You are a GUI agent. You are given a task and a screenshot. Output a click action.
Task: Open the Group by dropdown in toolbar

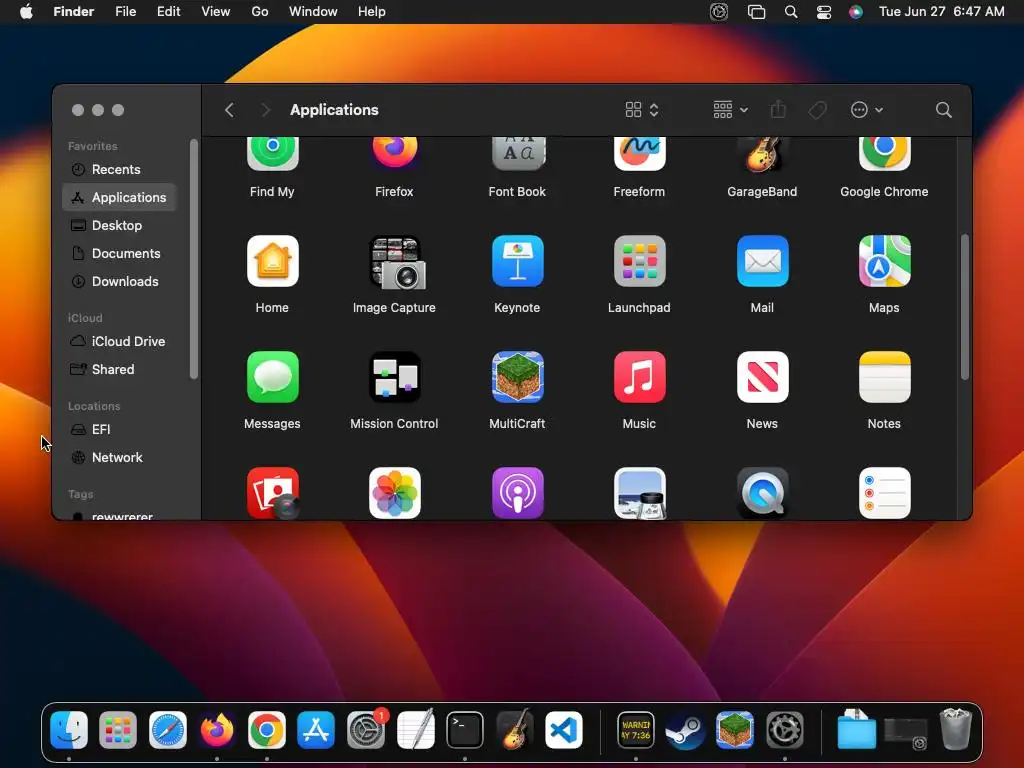pos(730,110)
